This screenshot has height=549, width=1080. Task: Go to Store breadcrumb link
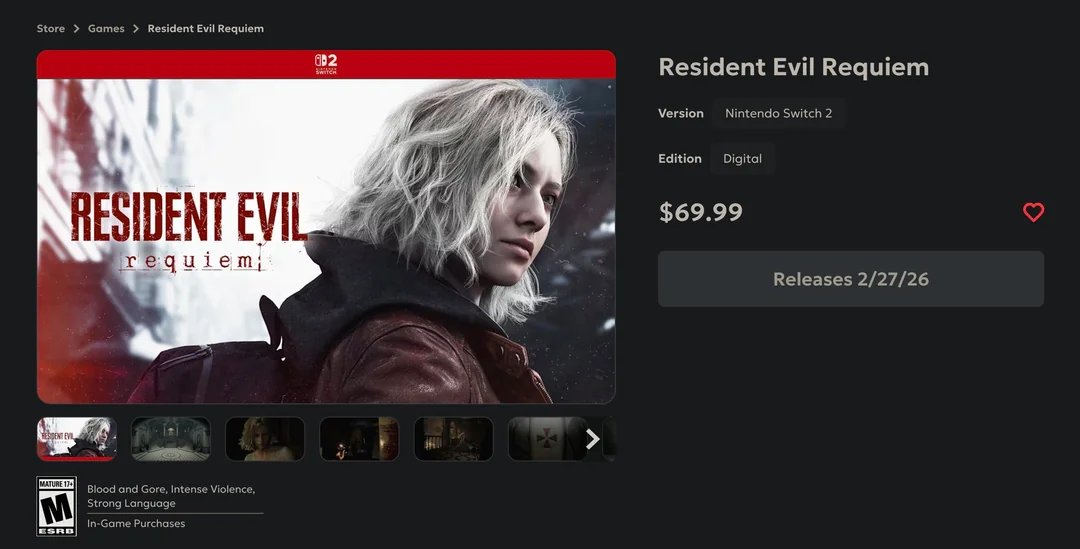point(51,28)
